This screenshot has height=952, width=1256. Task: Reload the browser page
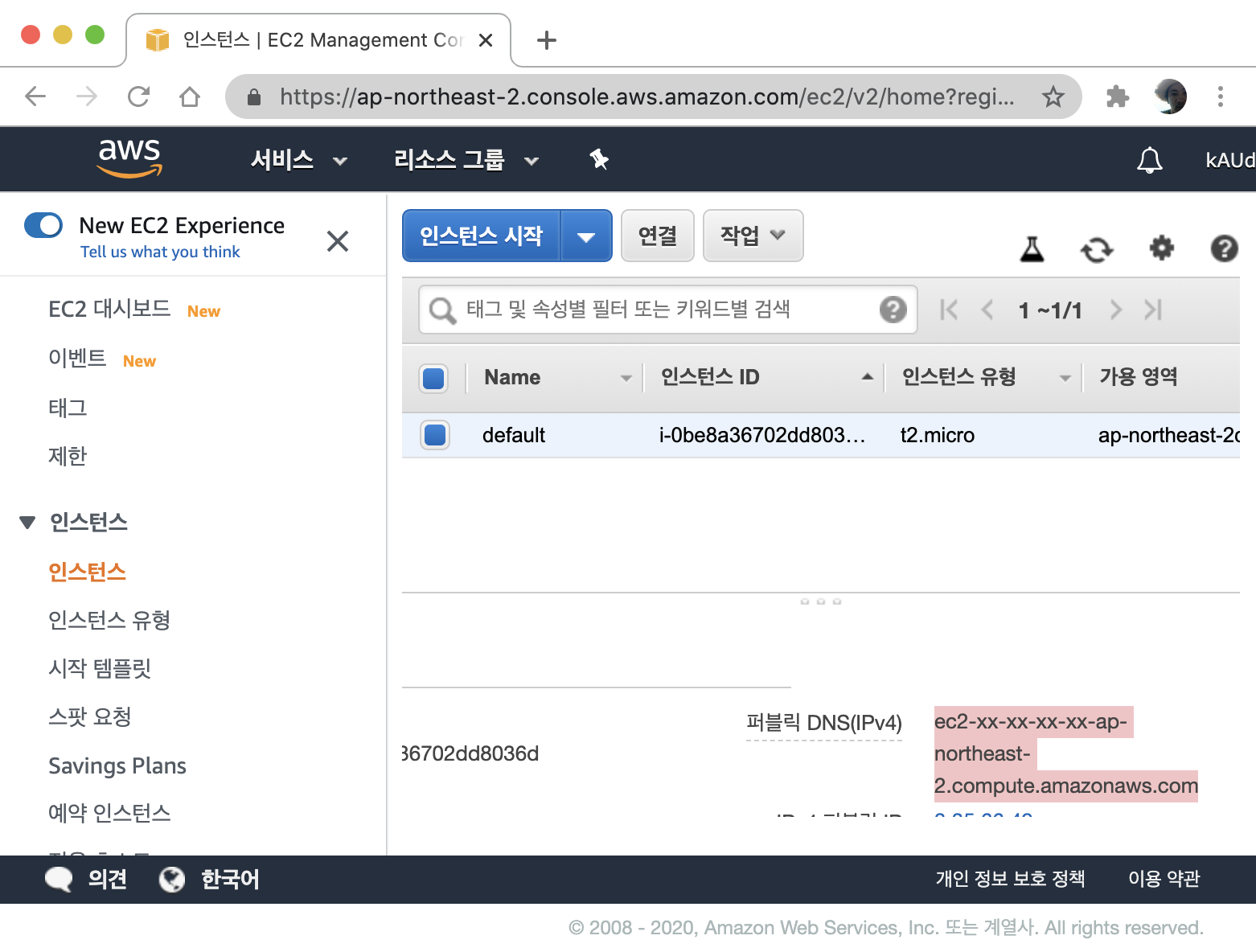[139, 96]
